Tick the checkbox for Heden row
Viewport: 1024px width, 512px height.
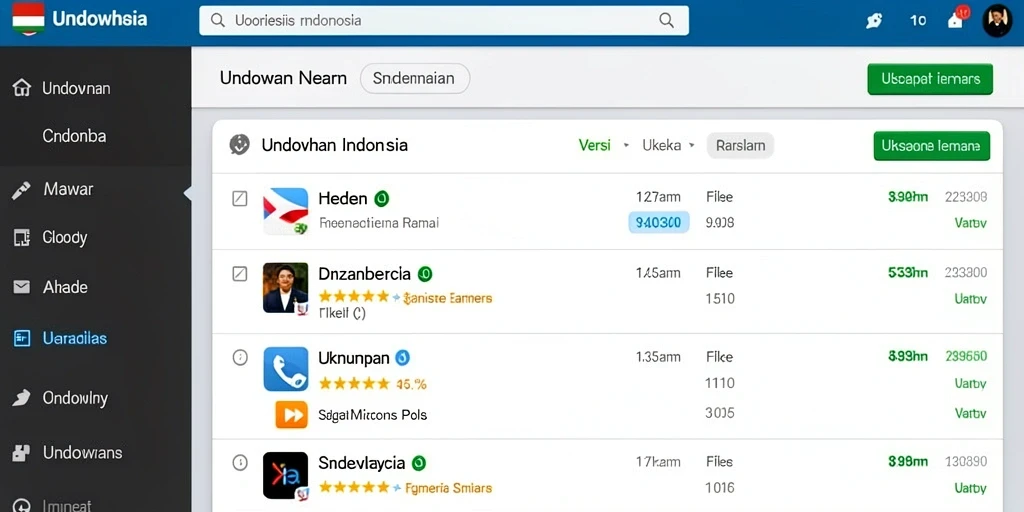pos(240,198)
